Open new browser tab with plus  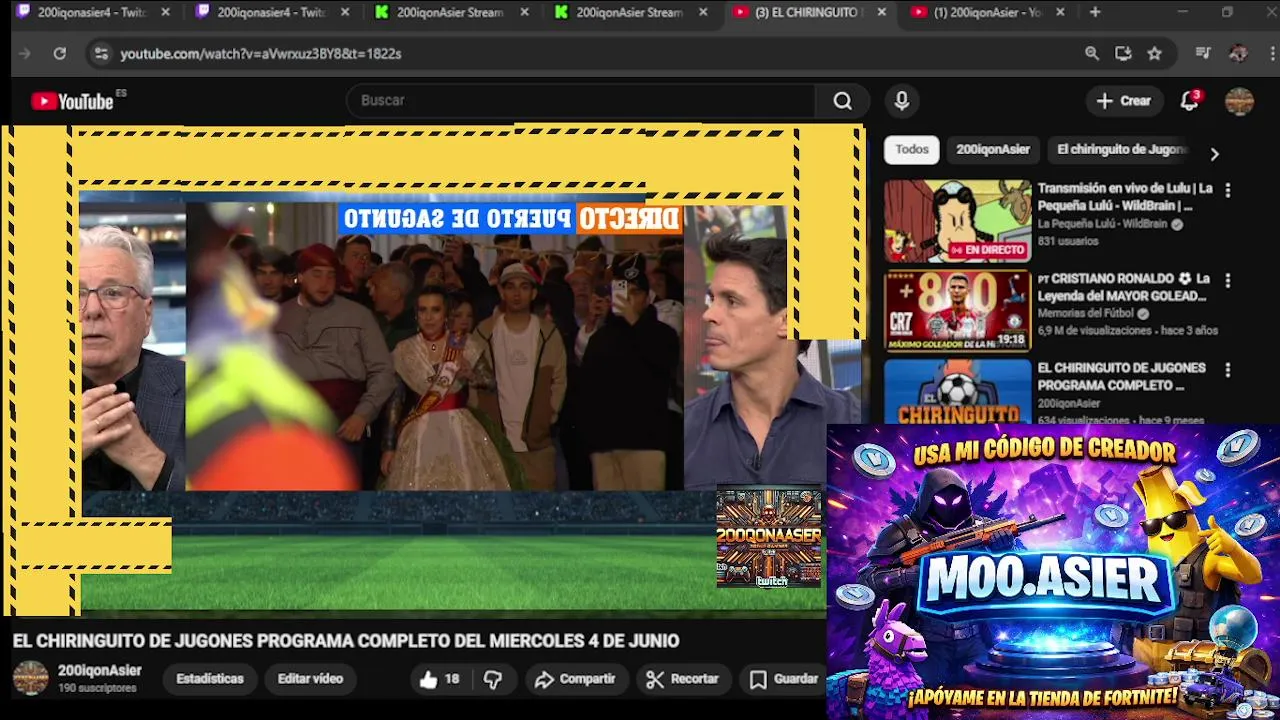coord(1095,12)
